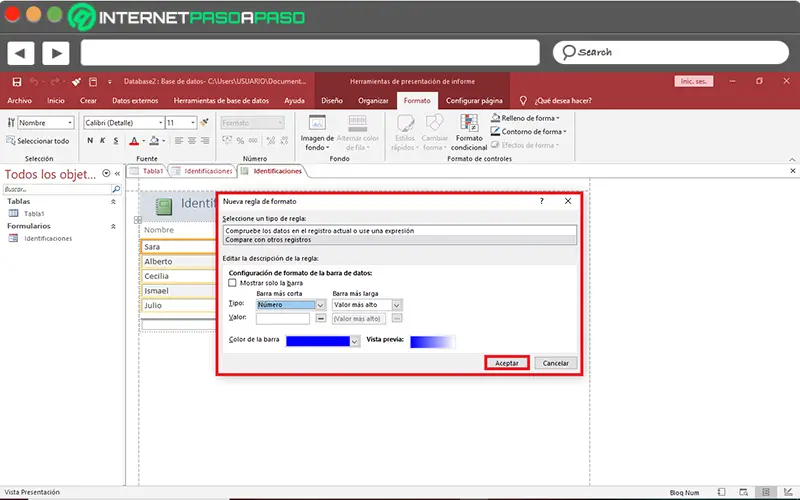This screenshot has width=800, height=500.
Task: Toggle italic K formatting
Action: (103, 141)
